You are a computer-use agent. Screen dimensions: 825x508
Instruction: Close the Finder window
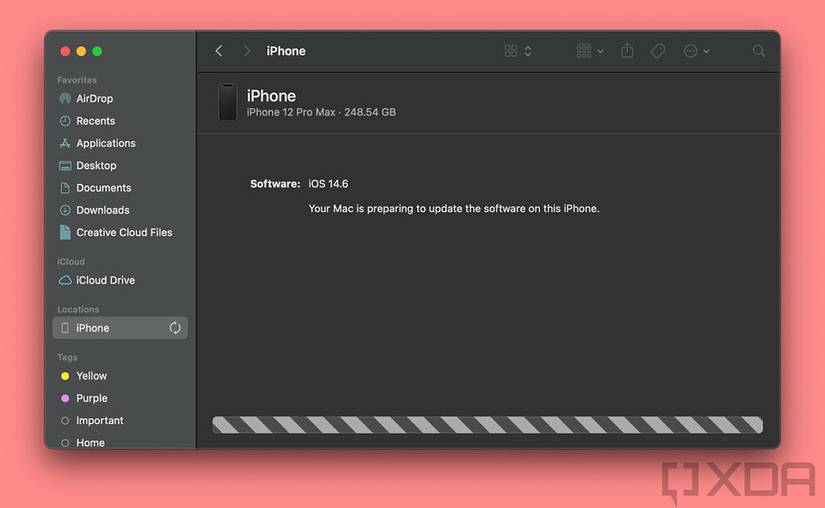[65, 51]
